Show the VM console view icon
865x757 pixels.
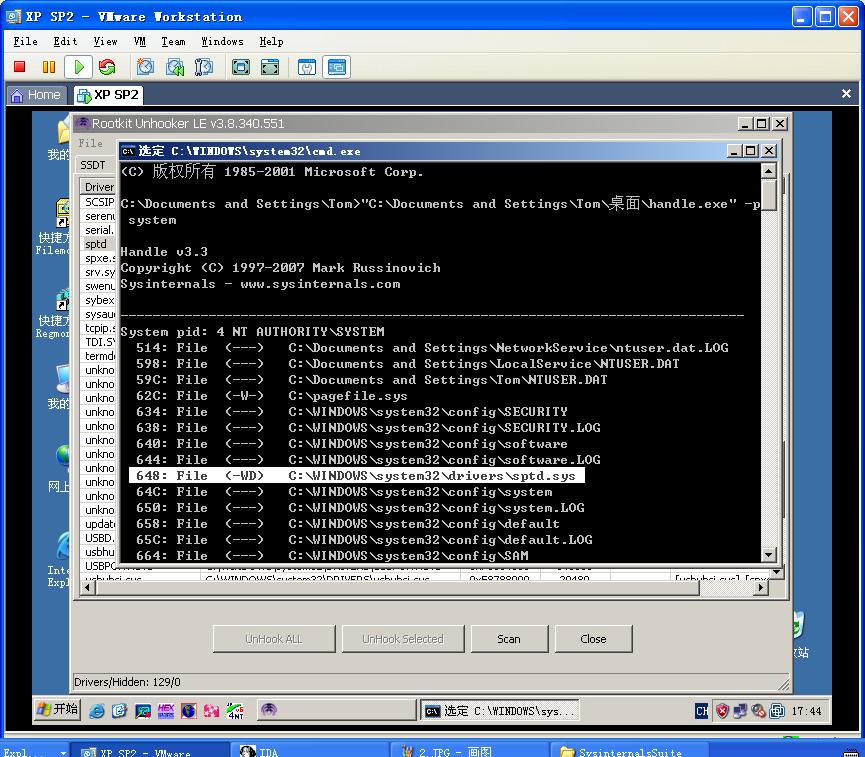[337, 67]
